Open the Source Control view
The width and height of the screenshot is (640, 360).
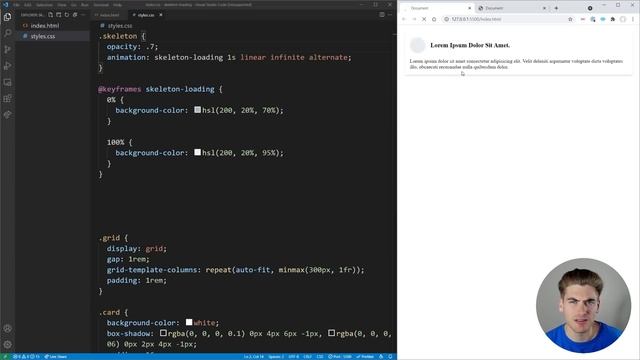(x=7, y=49)
